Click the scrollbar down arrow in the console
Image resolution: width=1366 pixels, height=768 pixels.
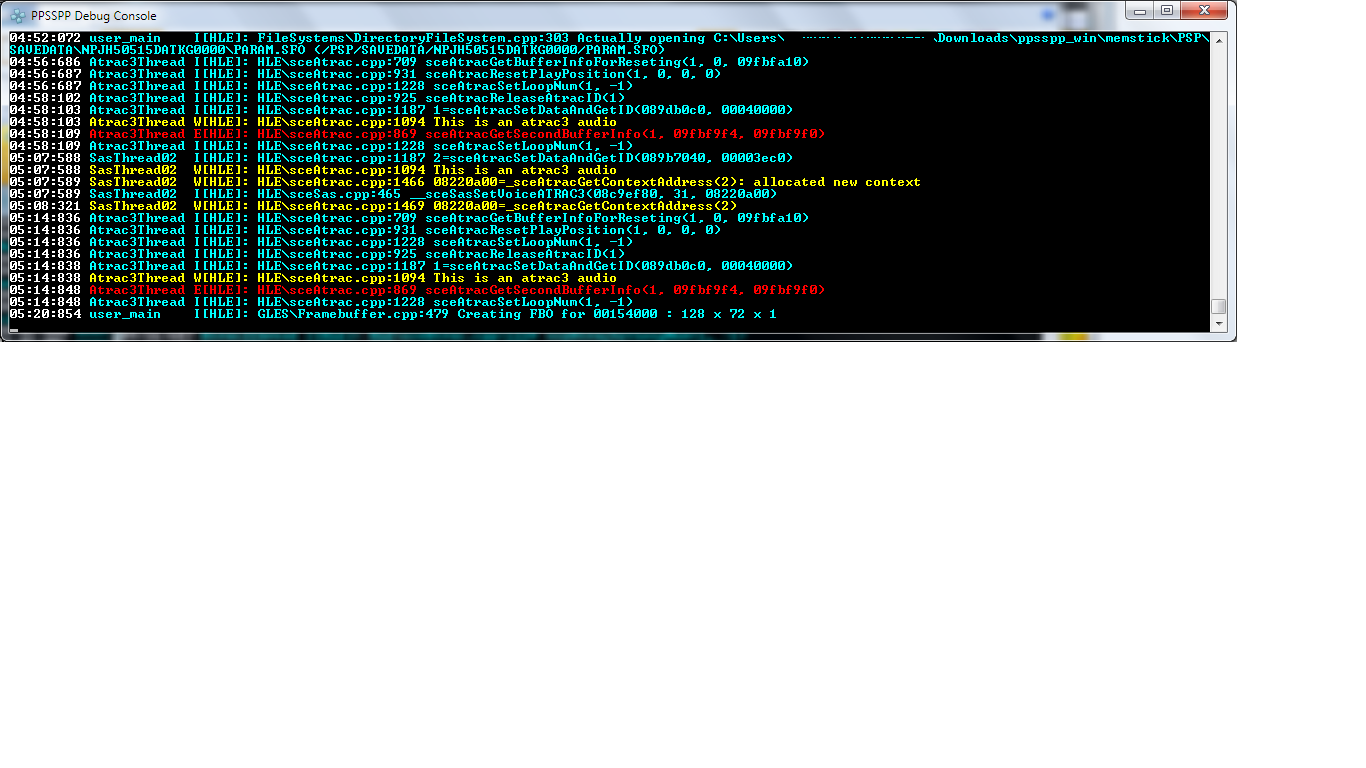1217,324
